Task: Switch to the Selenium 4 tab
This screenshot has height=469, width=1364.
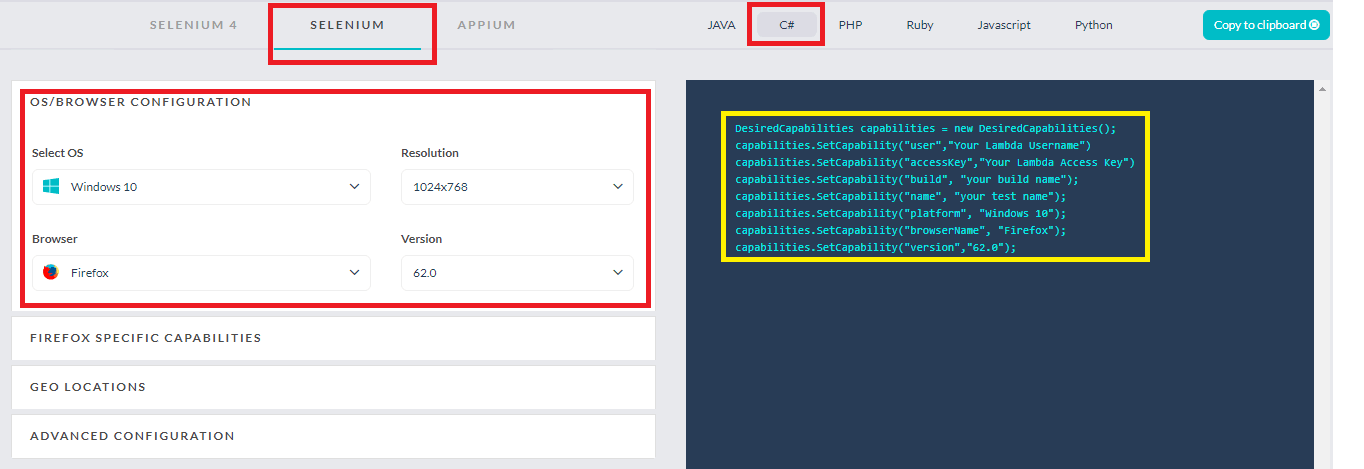Action: [193, 25]
